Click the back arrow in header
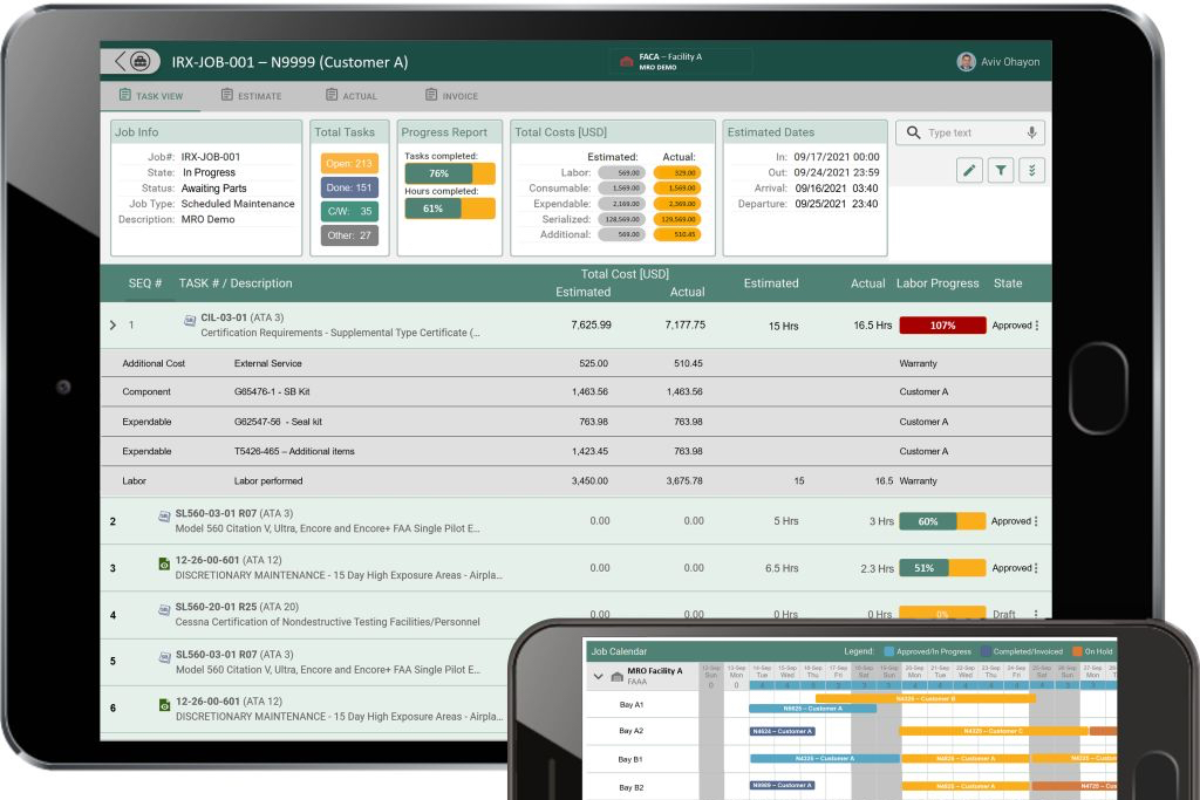The width and height of the screenshot is (1200, 800). click(x=120, y=61)
